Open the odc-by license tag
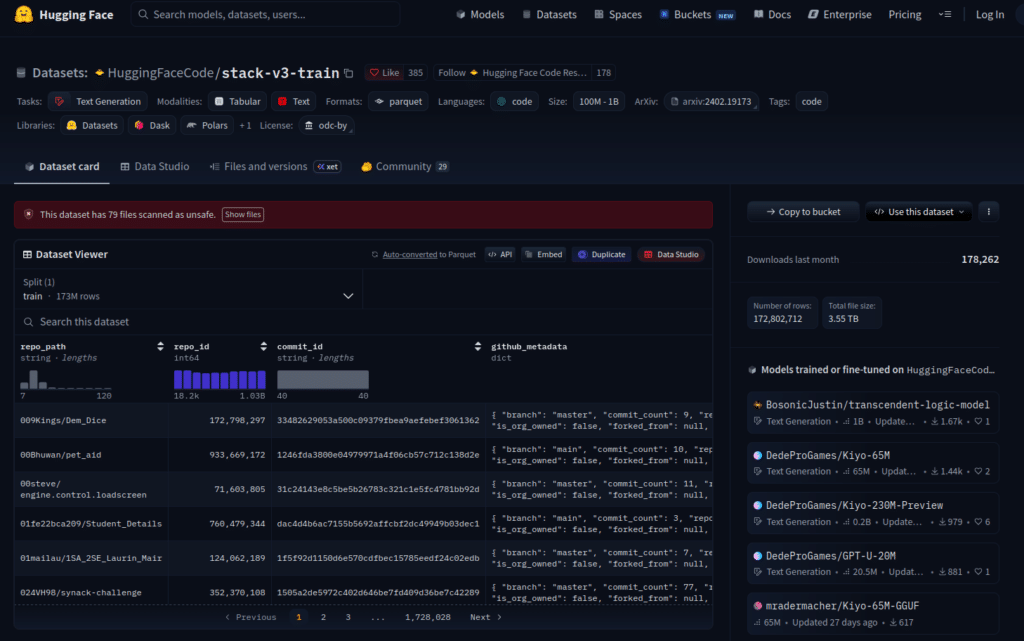The height and width of the screenshot is (641, 1024). coord(326,125)
